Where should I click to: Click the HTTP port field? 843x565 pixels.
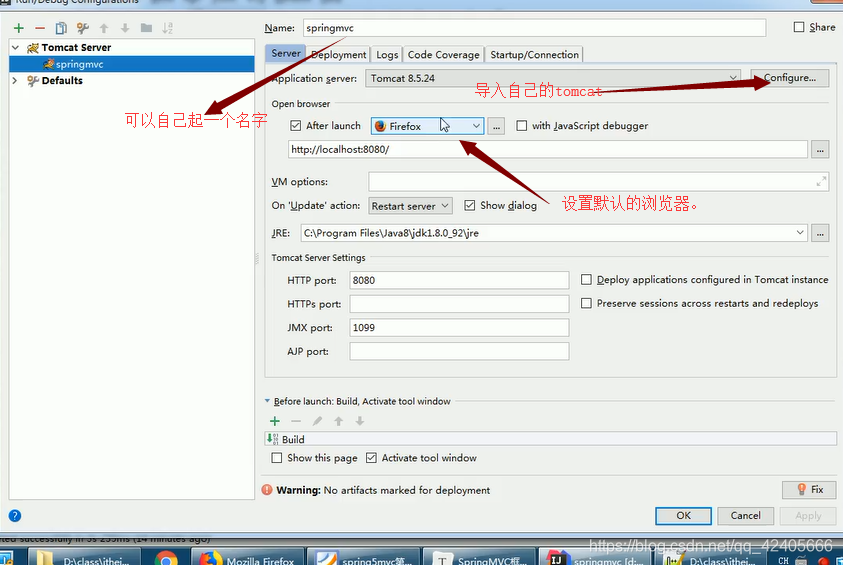pos(459,280)
